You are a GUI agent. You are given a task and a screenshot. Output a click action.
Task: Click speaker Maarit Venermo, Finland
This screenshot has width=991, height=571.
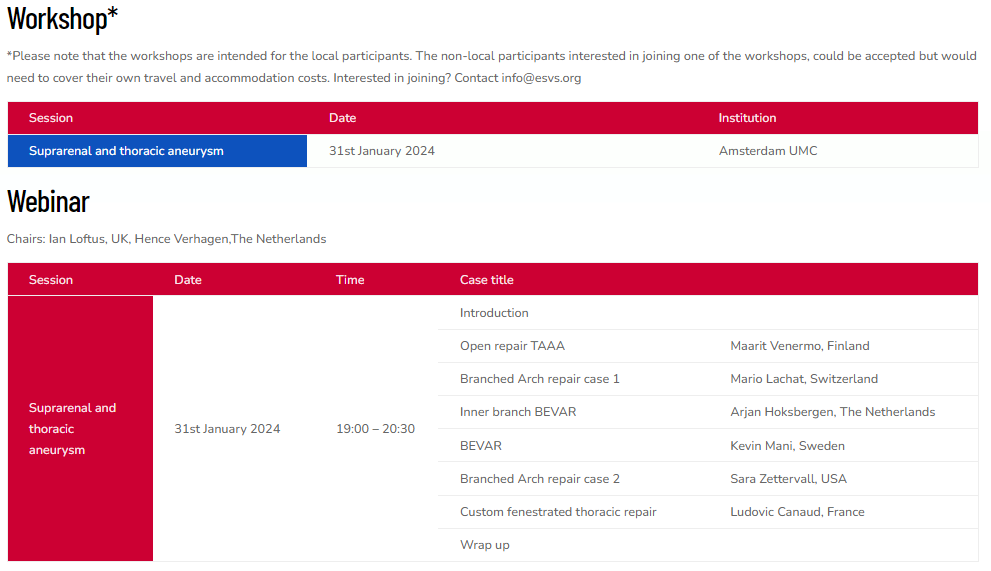pos(800,346)
